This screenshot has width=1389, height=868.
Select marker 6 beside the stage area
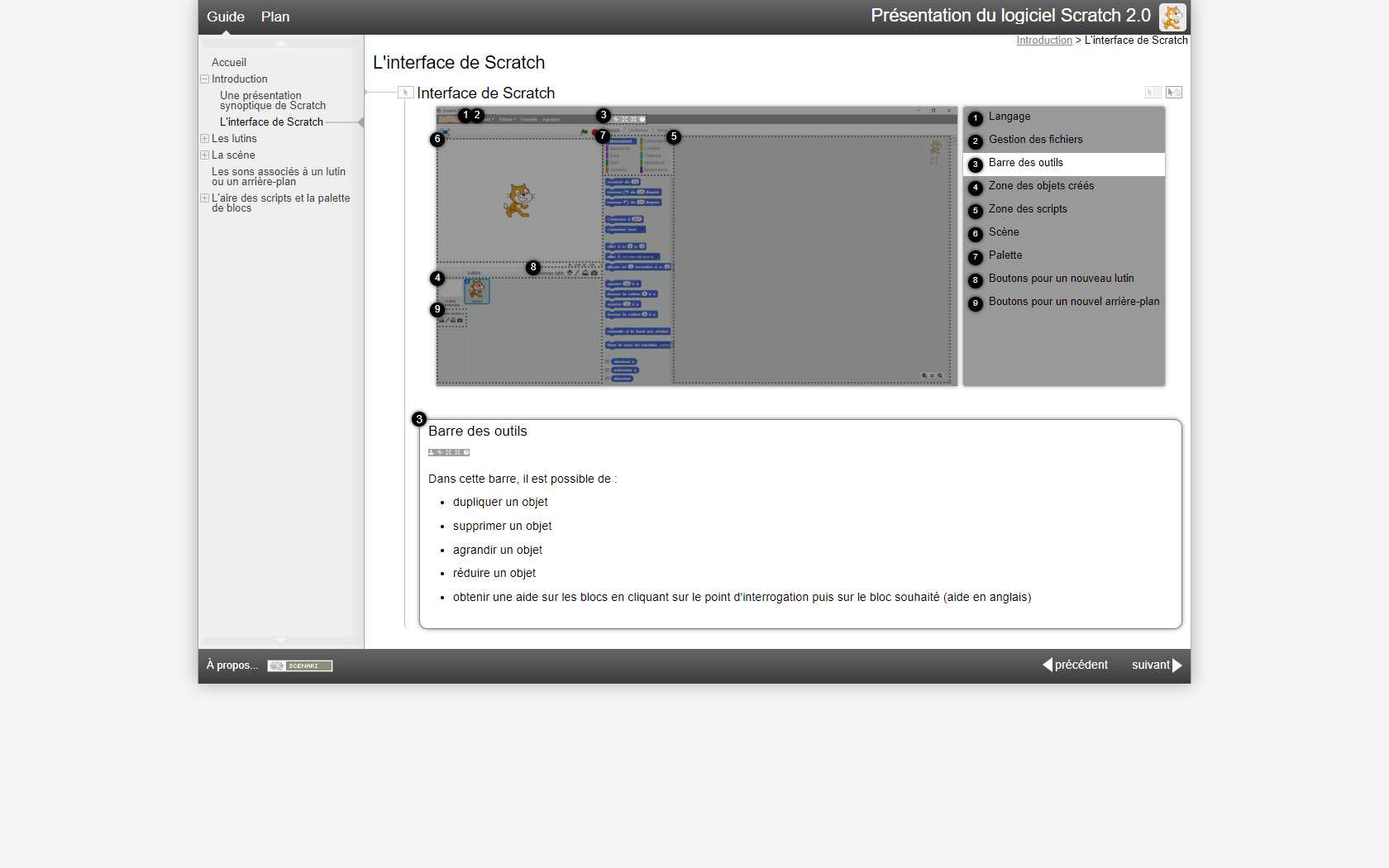point(437,139)
